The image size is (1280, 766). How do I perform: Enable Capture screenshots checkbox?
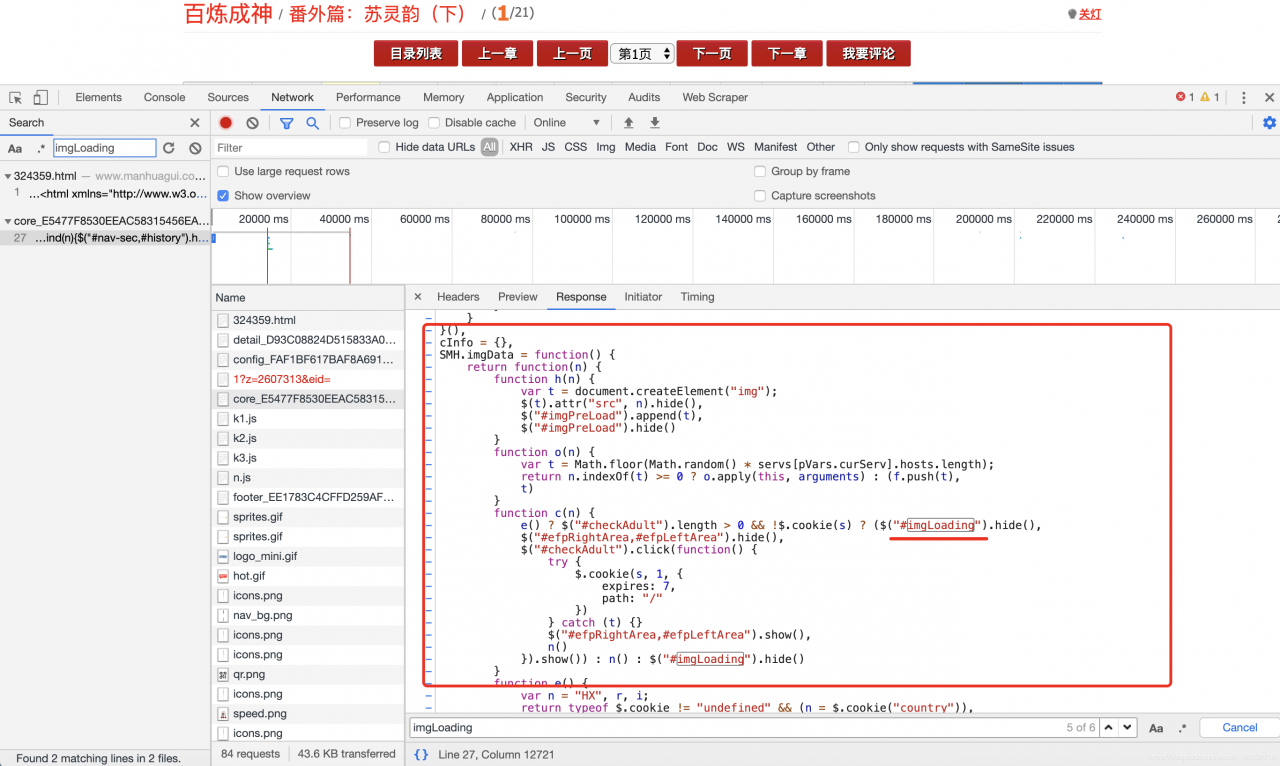click(x=761, y=196)
